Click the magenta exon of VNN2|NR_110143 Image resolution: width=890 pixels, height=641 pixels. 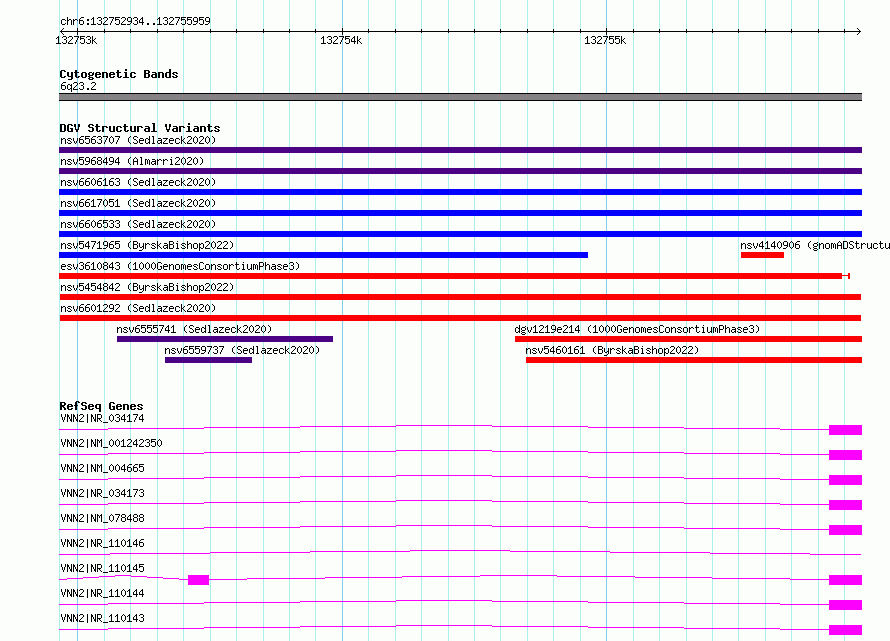(x=845, y=630)
